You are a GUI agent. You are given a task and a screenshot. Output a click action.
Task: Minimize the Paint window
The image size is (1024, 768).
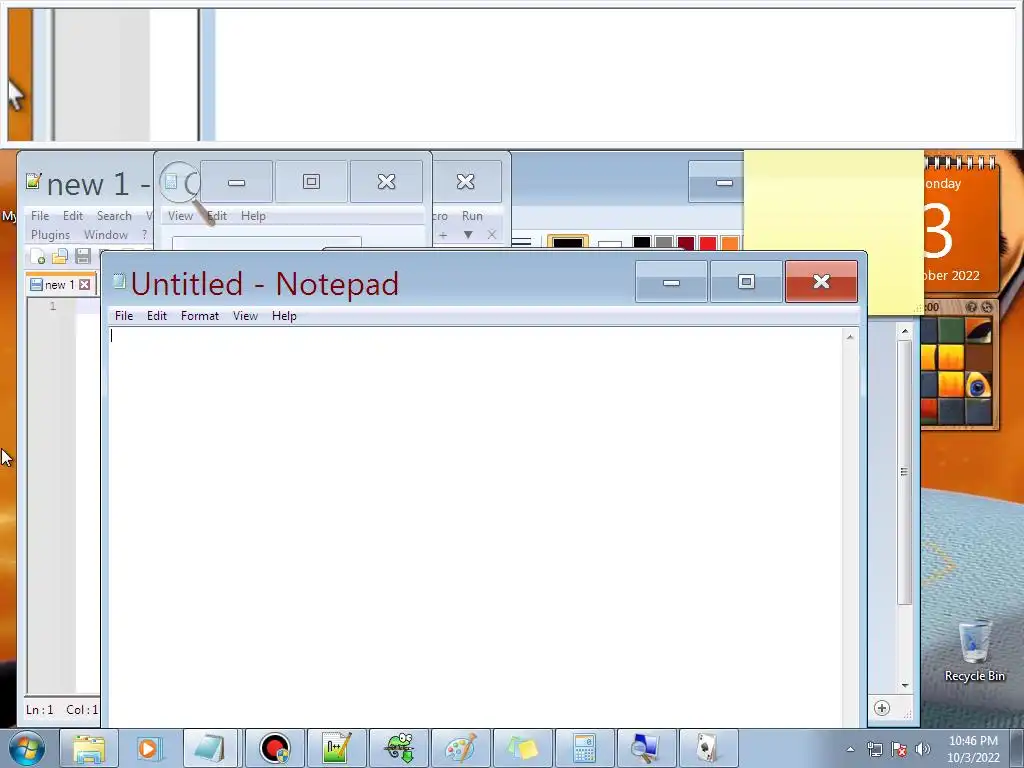click(x=717, y=183)
